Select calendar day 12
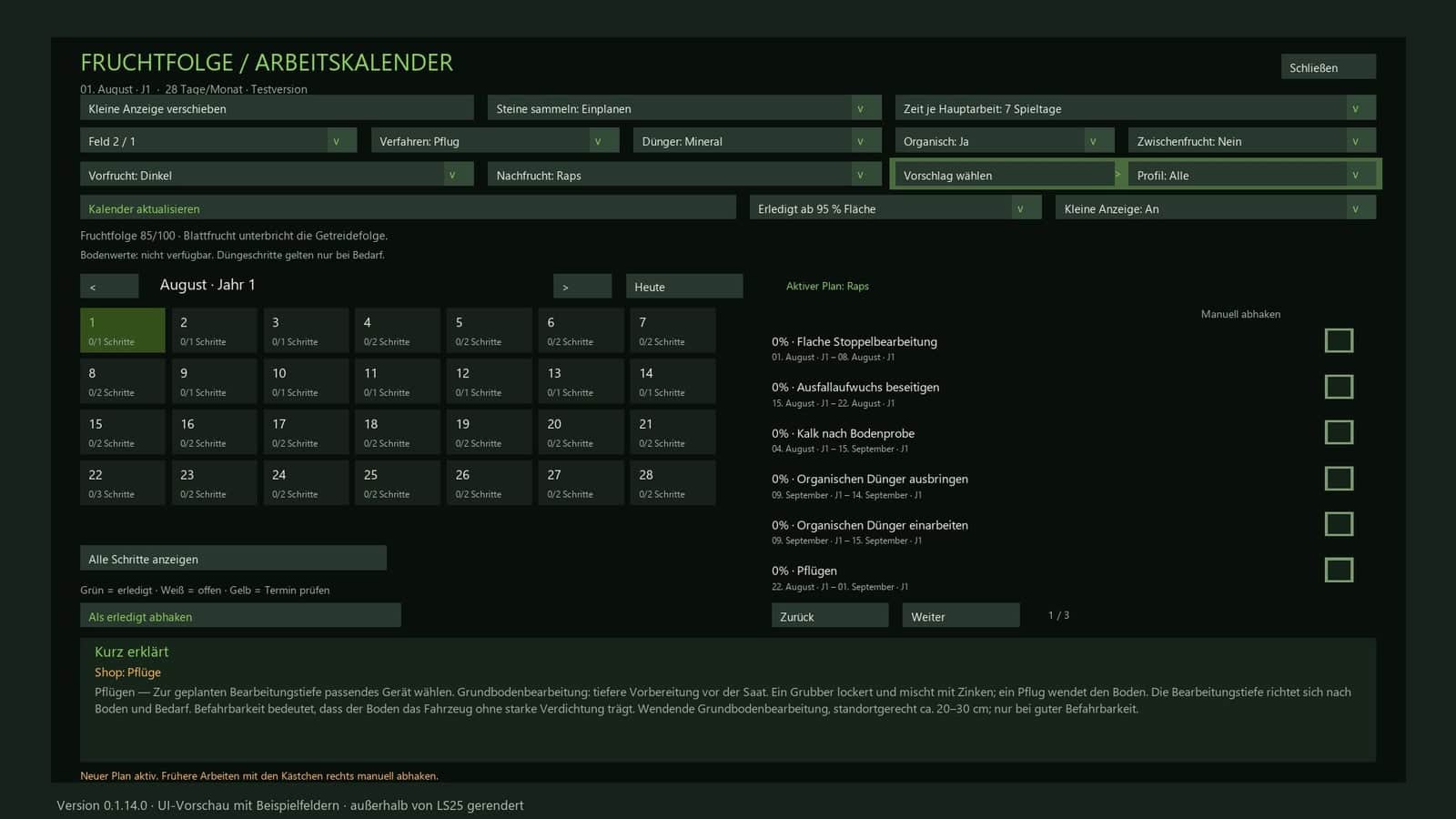1456x819 pixels. (x=490, y=381)
